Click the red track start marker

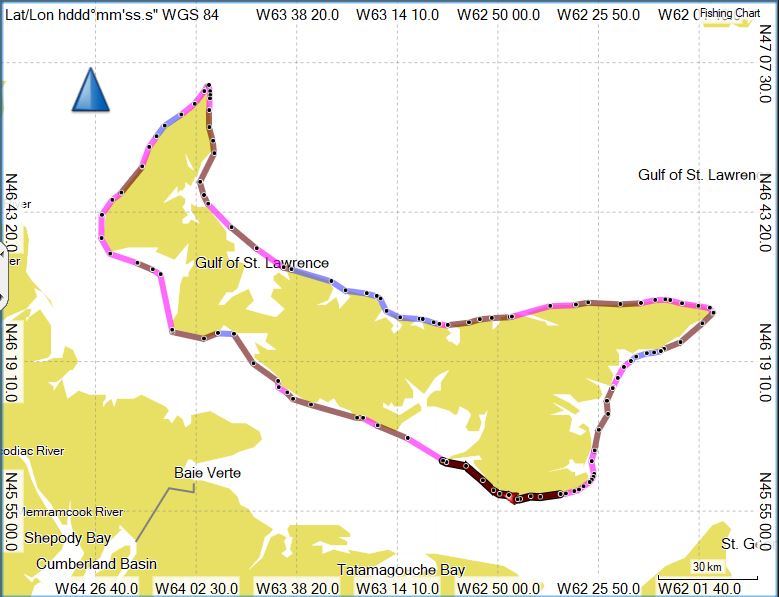pyautogui.click(x=511, y=498)
